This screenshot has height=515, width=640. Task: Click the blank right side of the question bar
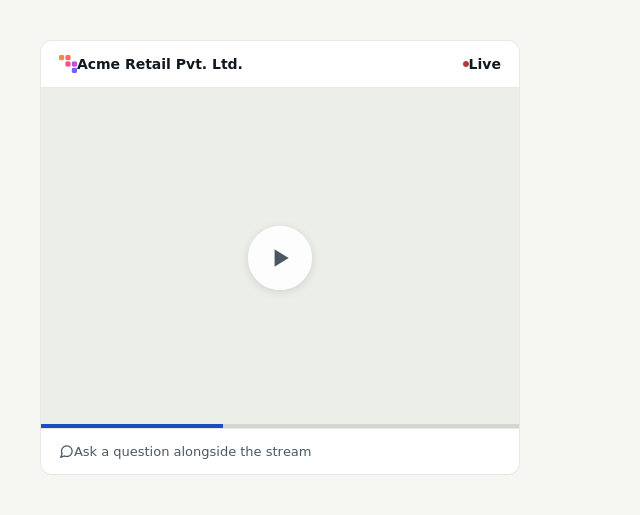[x=414, y=451]
